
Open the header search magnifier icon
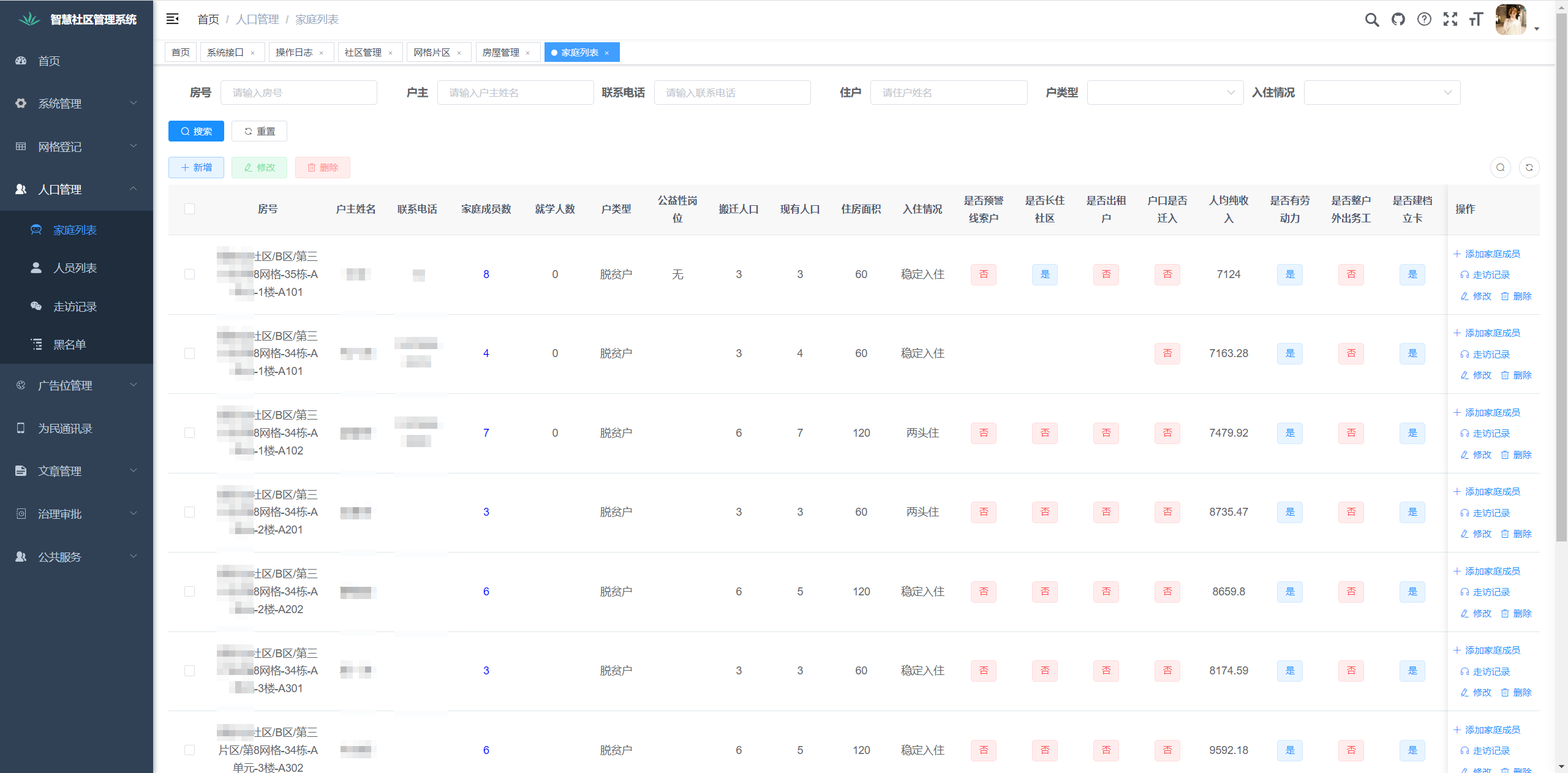pyautogui.click(x=1372, y=20)
